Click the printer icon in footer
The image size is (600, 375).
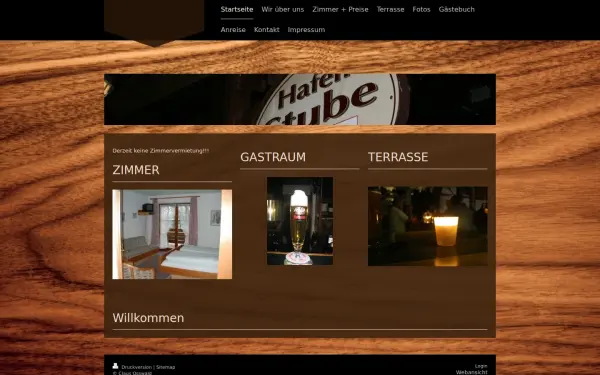[x=115, y=366]
